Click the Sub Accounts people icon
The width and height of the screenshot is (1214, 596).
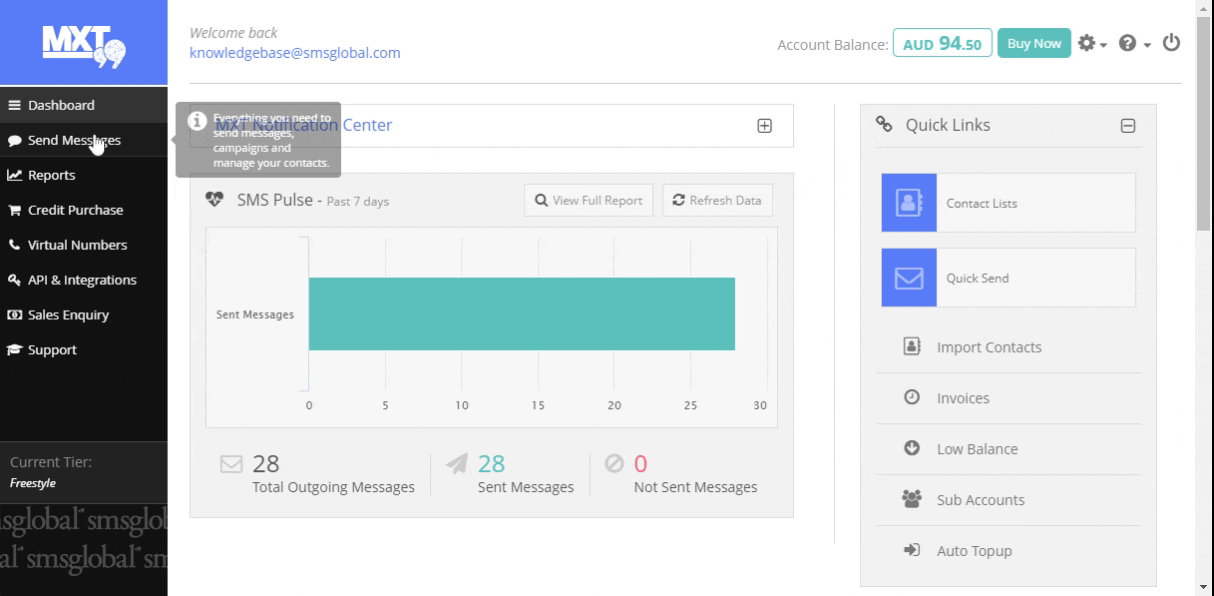coord(911,499)
